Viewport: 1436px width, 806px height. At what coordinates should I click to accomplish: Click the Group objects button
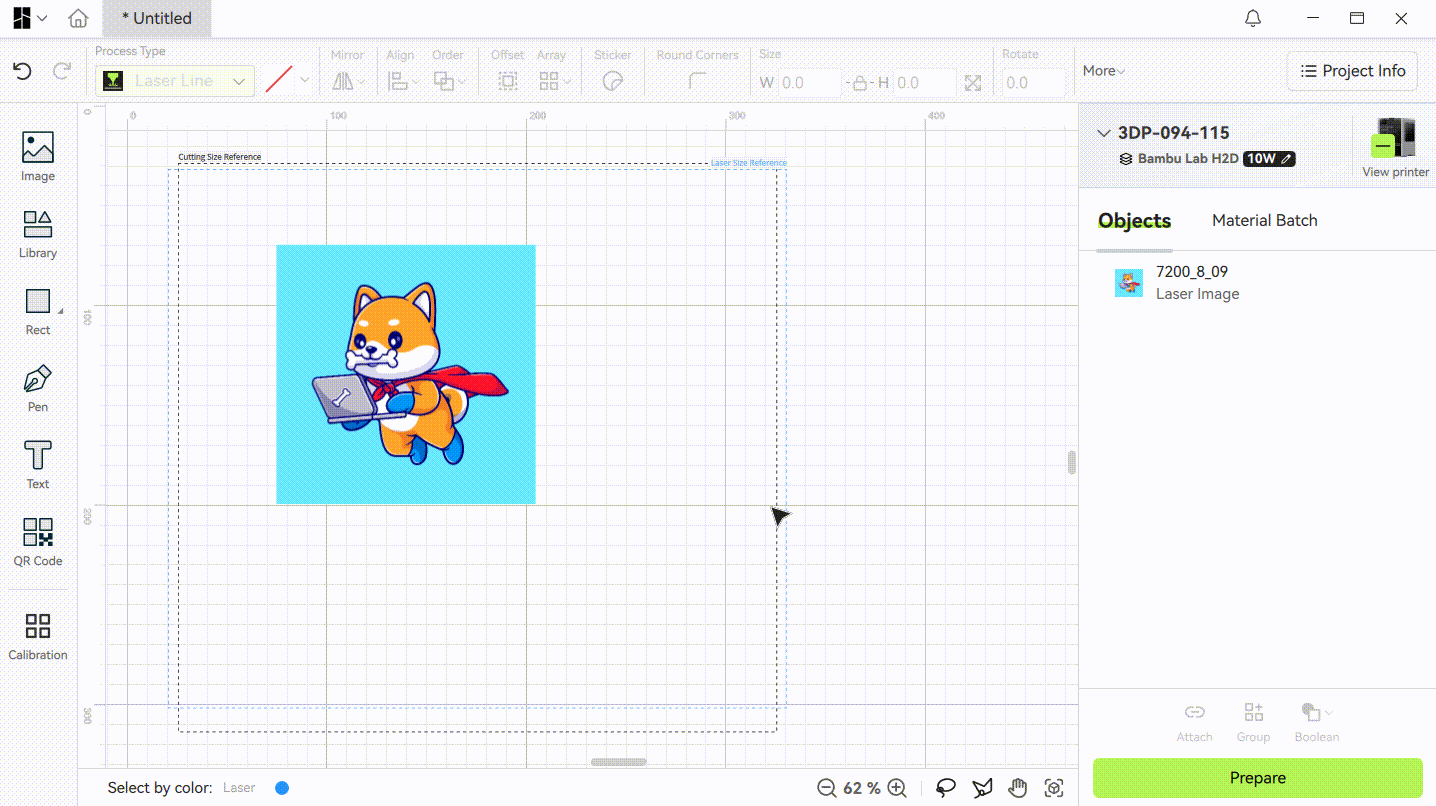[x=1253, y=722]
